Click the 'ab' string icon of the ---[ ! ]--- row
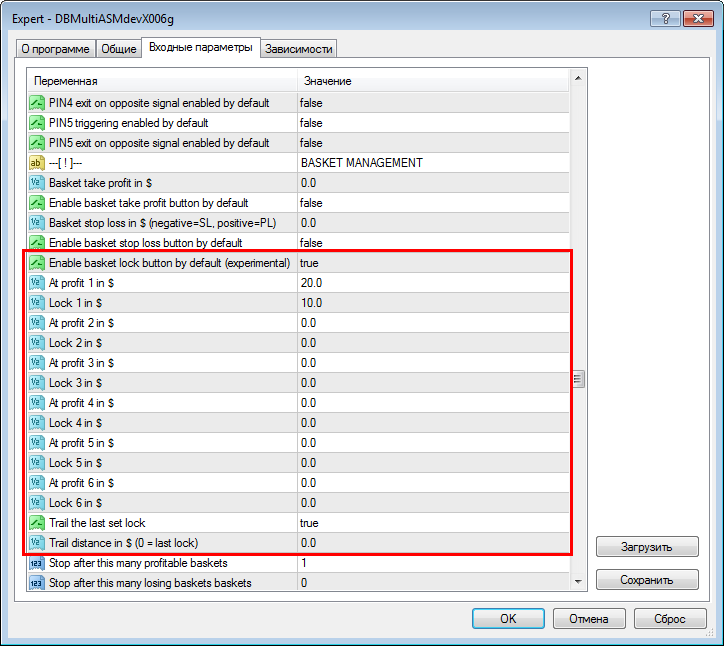This screenshot has height=646, width=724. pyautogui.click(x=37, y=163)
